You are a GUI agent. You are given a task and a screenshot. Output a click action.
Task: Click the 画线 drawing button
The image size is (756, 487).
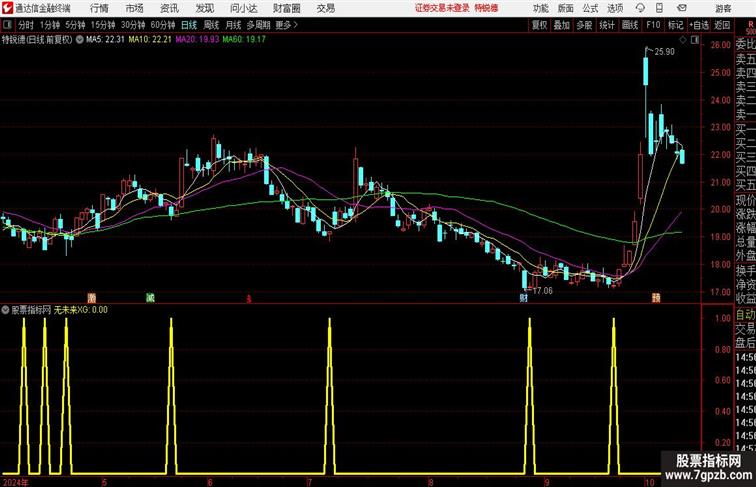click(x=630, y=25)
